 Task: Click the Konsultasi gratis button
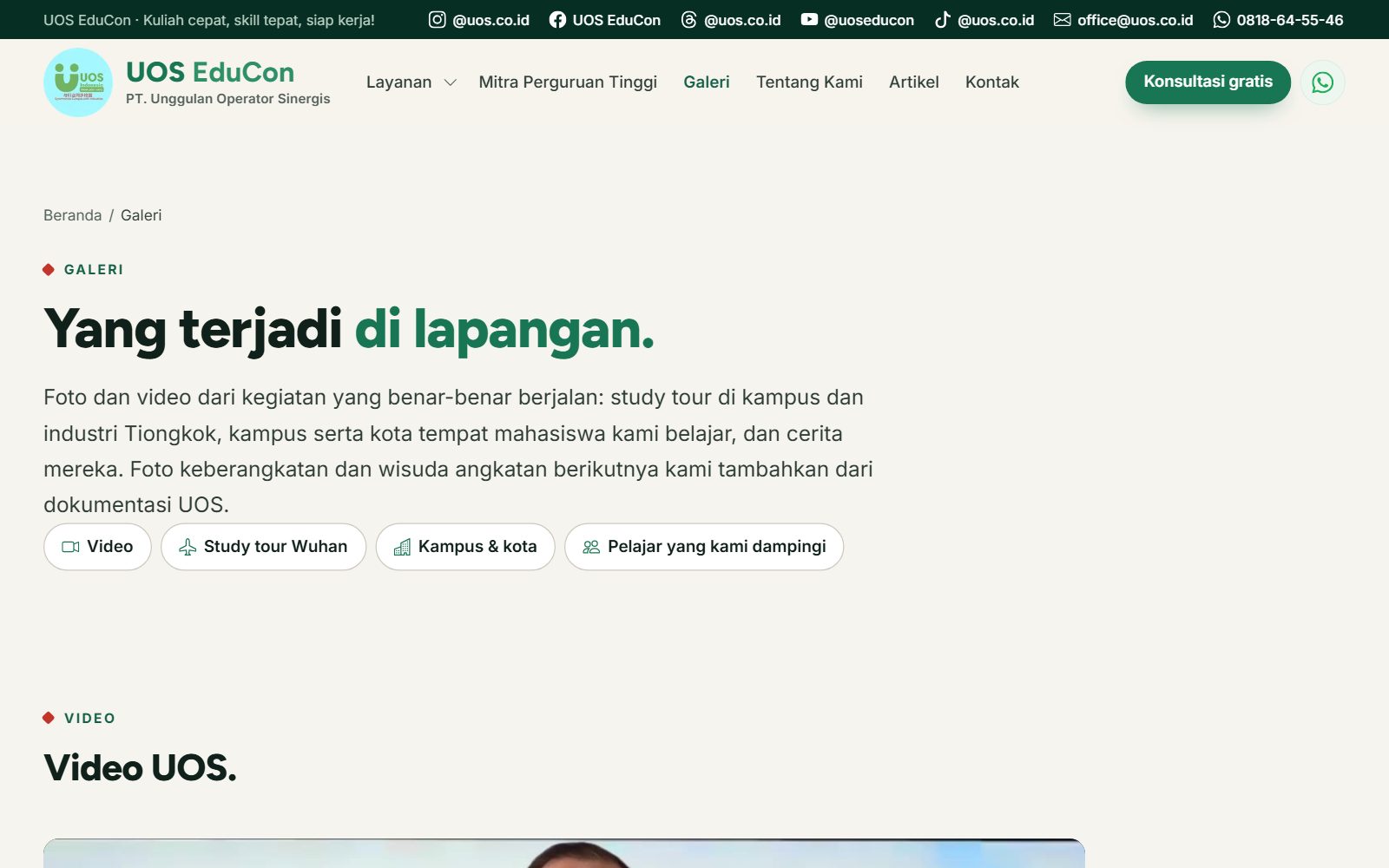[x=1208, y=82]
